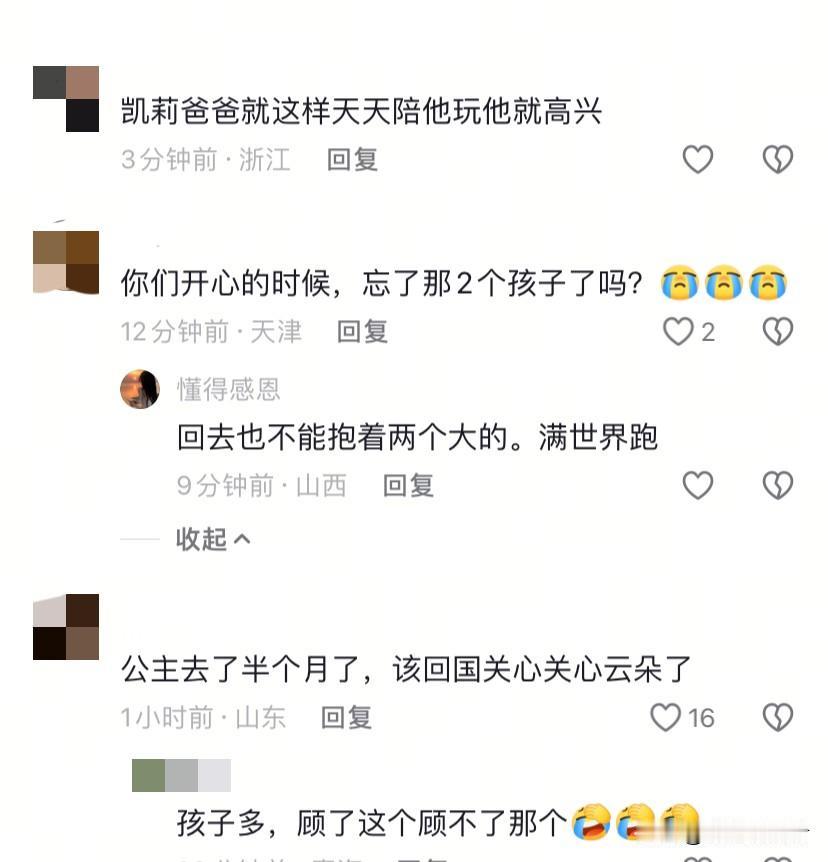Open avatar of the 公主去了半个月 commenter
This screenshot has width=828, height=862.
66,627
